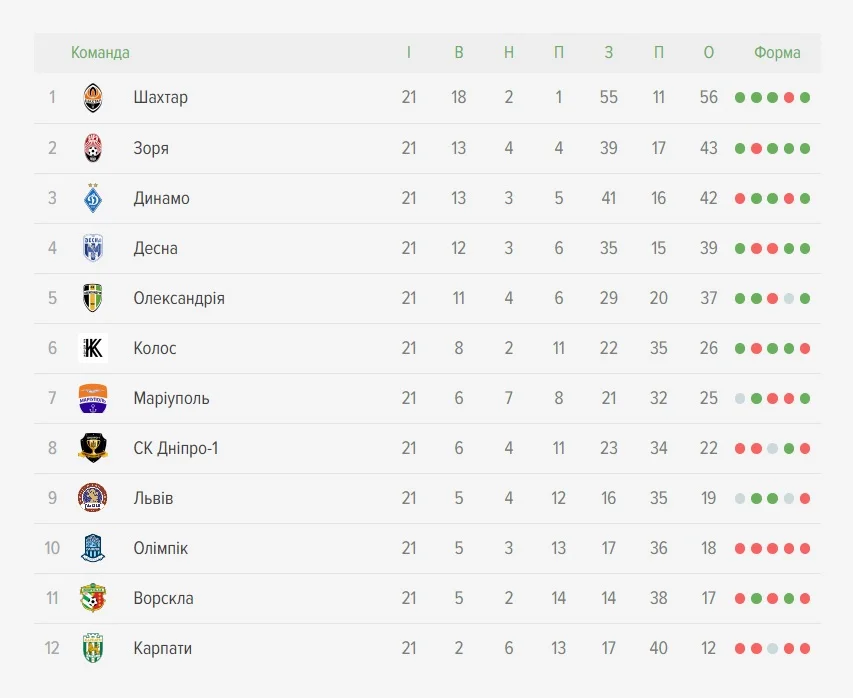Click the Kolos team emblem

pyautogui.click(x=93, y=348)
